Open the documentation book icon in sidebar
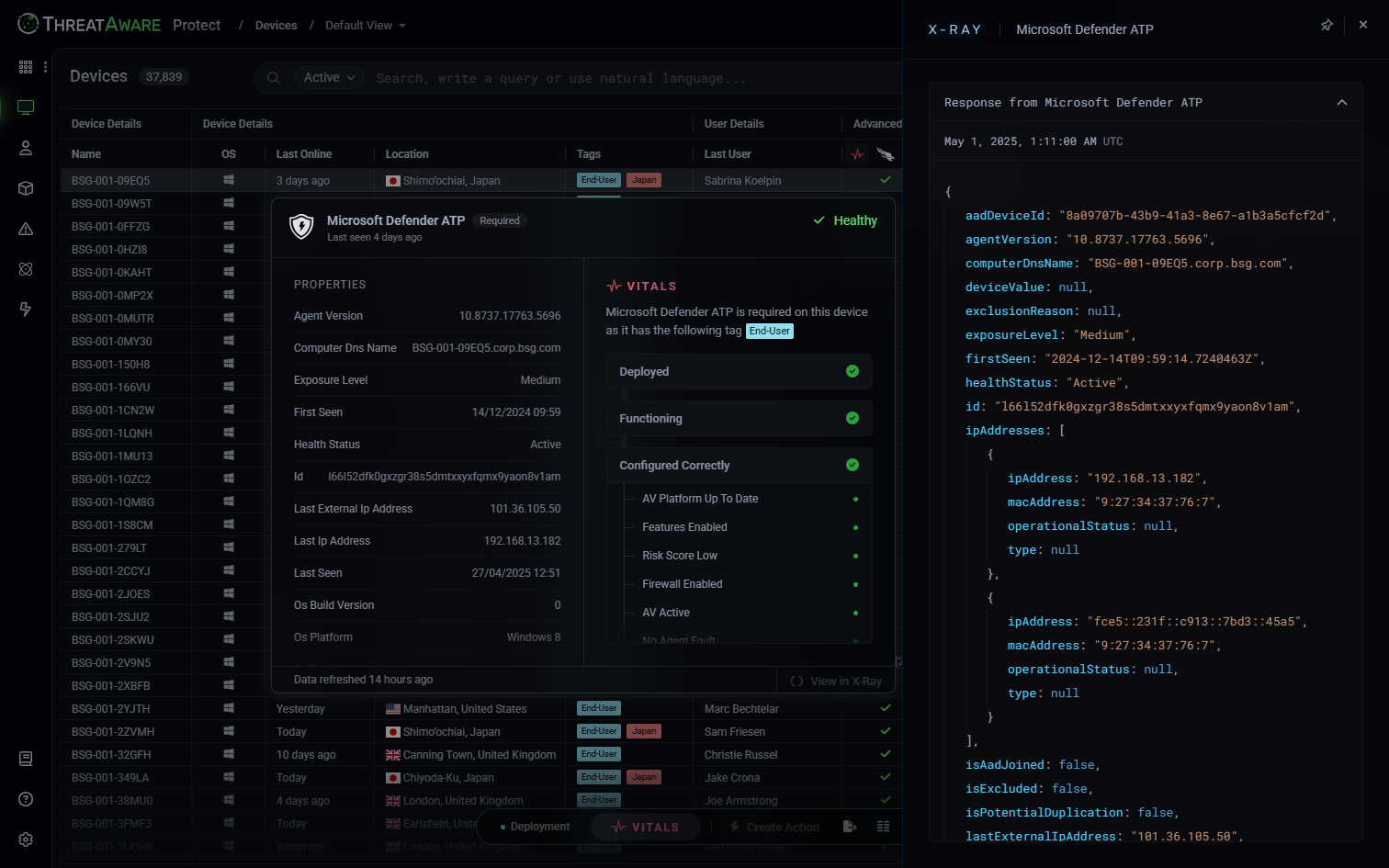This screenshot has width=1389, height=868. pyautogui.click(x=26, y=759)
